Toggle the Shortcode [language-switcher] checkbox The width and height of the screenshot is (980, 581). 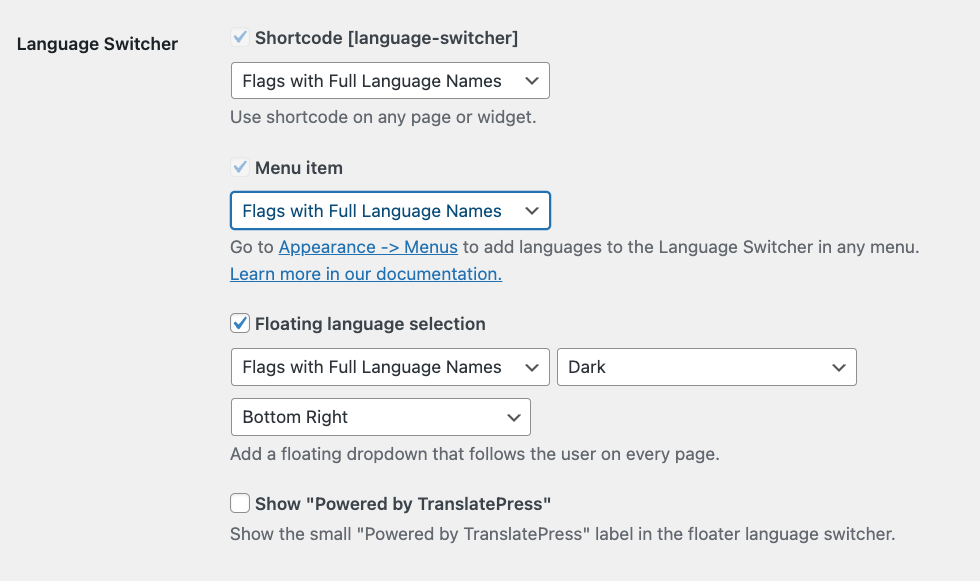point(239,37)
